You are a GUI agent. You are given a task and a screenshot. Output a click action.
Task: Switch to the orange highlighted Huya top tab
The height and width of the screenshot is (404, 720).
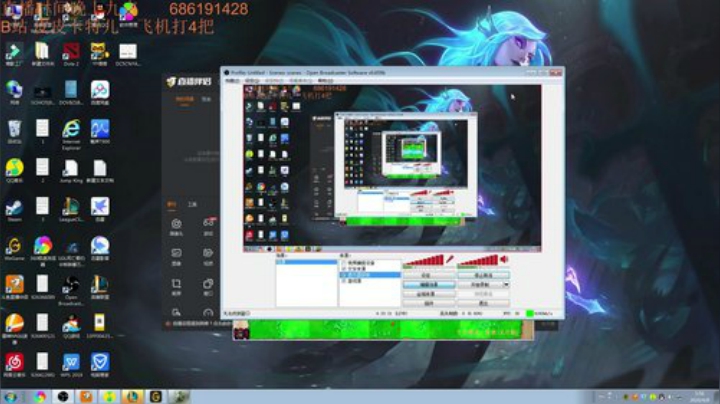point(185,99)
